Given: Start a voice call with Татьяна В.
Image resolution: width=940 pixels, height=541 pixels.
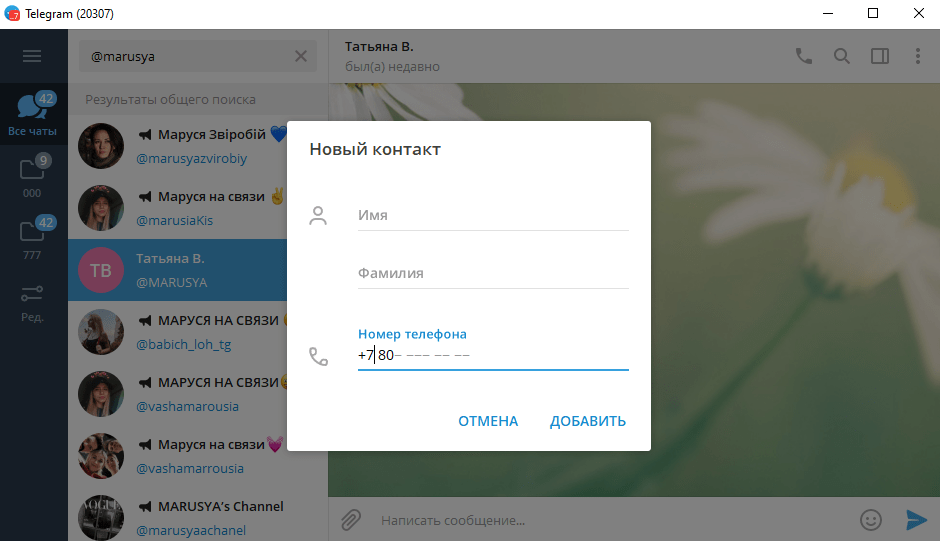Looking at the screenshot, I should pyautogui.click(x=803, y=56).
